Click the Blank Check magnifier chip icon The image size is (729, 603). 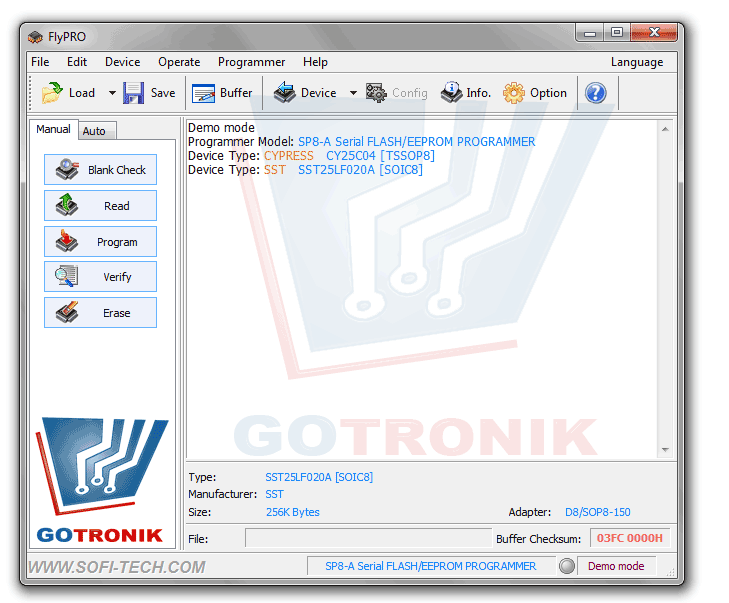(x=67, y=169)
